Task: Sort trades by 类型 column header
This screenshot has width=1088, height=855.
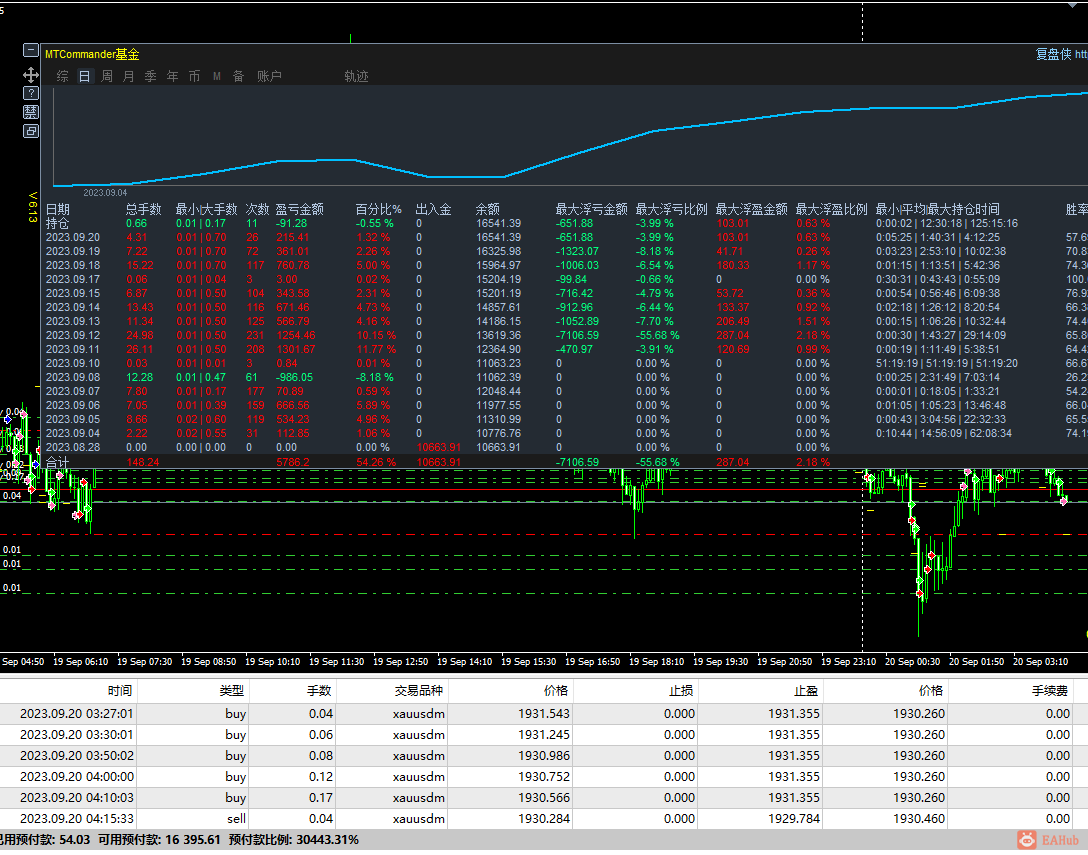Action: (x=231, y=690)
